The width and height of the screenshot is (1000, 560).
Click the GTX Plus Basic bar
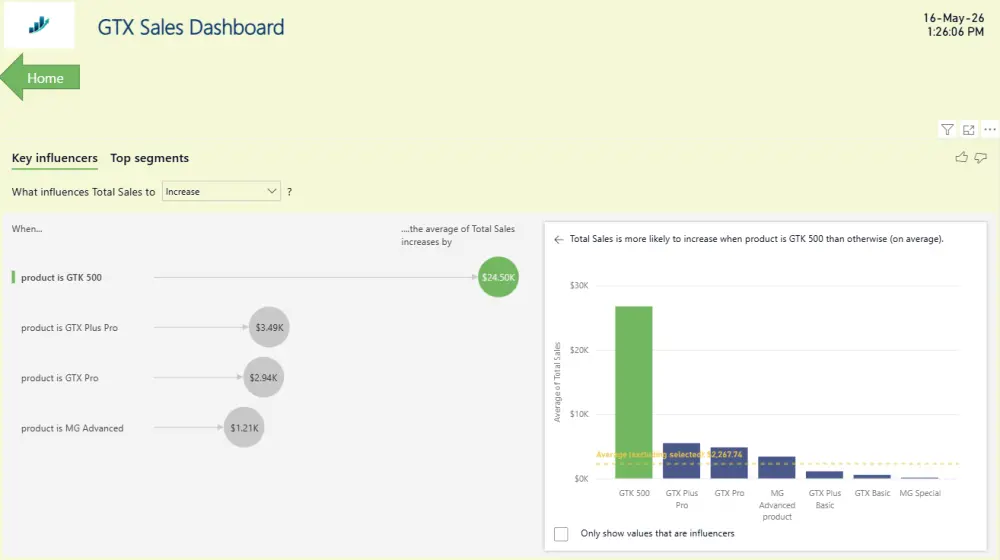tap(824, 475)
